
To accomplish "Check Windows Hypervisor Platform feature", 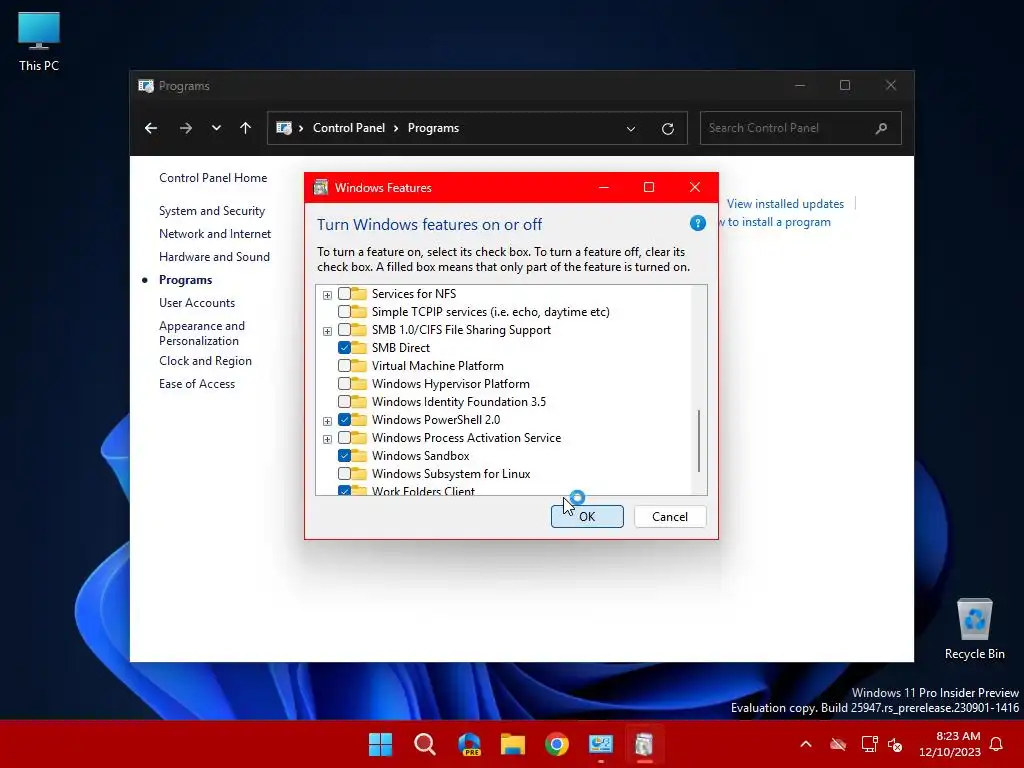I will (344, 383).
